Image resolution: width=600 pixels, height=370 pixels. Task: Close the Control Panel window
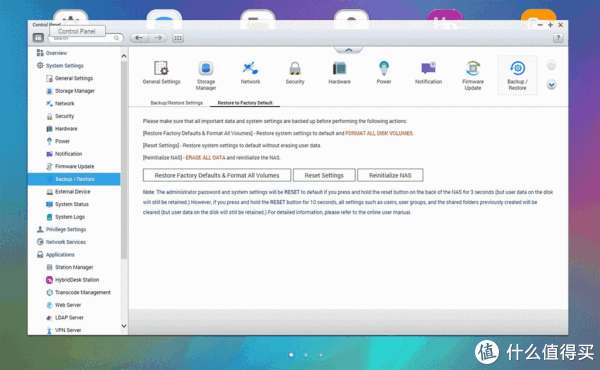561,25
